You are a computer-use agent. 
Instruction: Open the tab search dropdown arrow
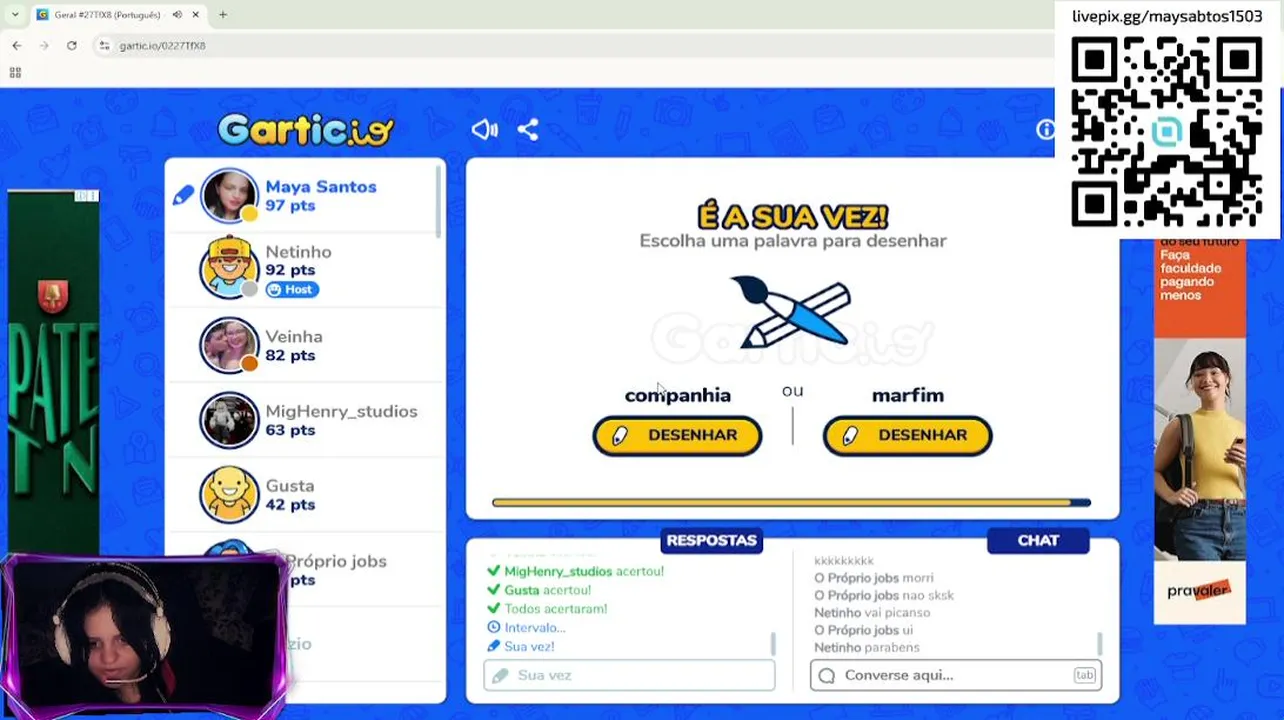[14, 15]
